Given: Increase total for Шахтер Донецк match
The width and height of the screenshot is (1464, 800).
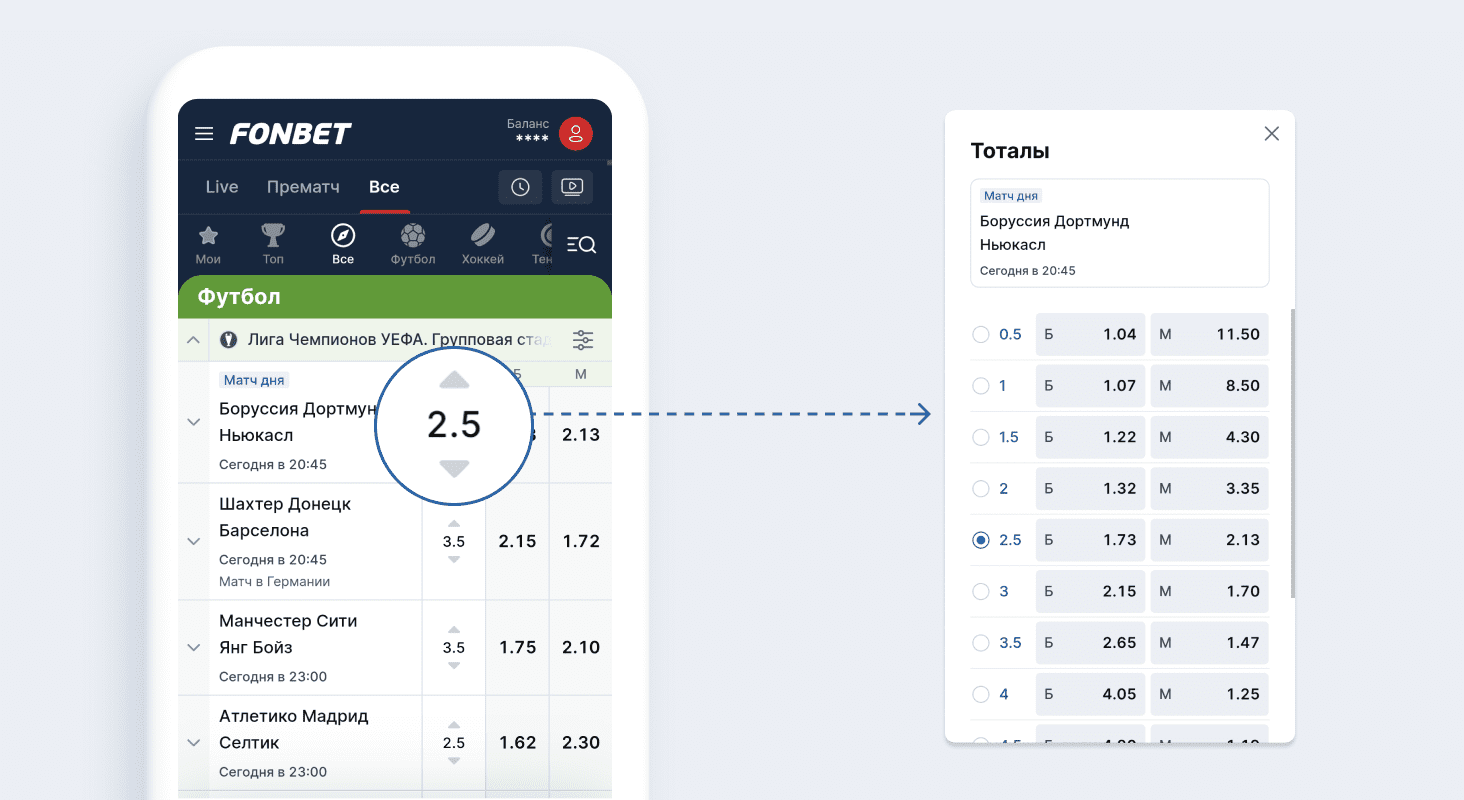Looking at the screenshot, I should 454,524.
